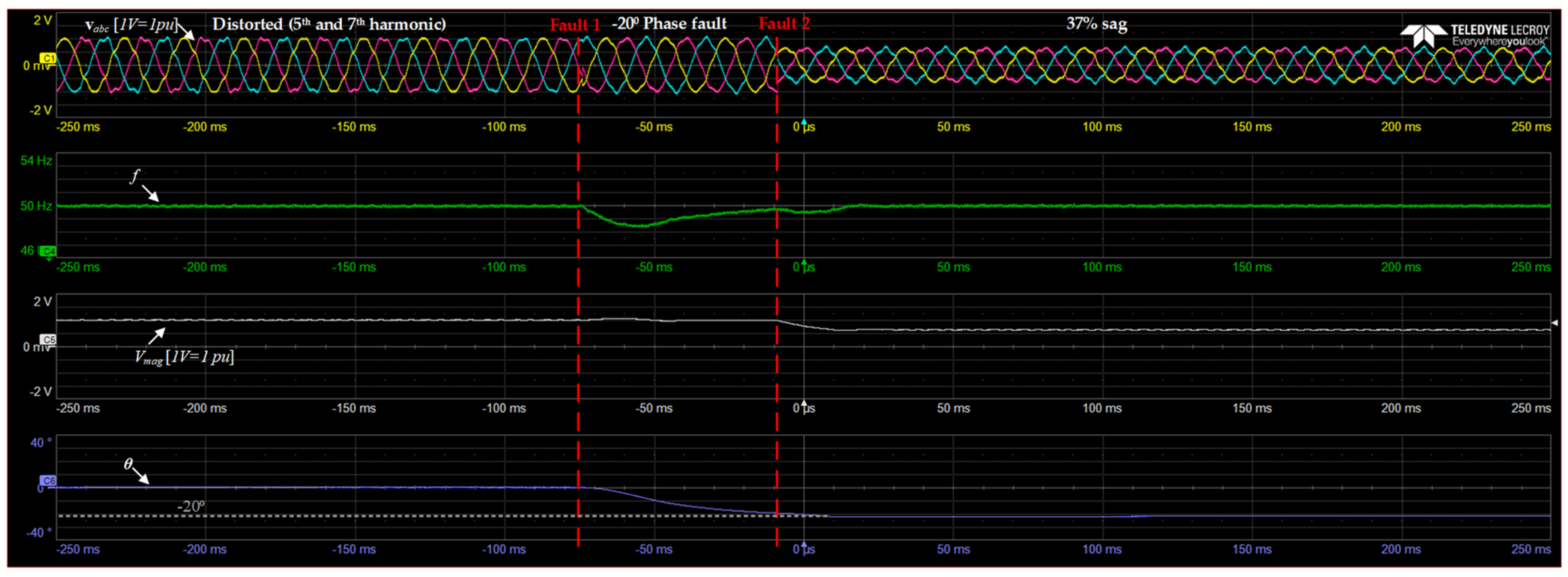1568x577 pixels.
Task: Click the red Fault 1 label
Action: coord(575,25)
